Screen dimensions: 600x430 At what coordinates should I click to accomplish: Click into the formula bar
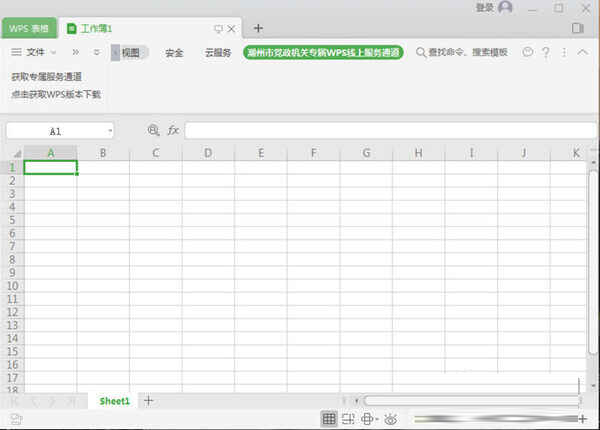[390, 130]
